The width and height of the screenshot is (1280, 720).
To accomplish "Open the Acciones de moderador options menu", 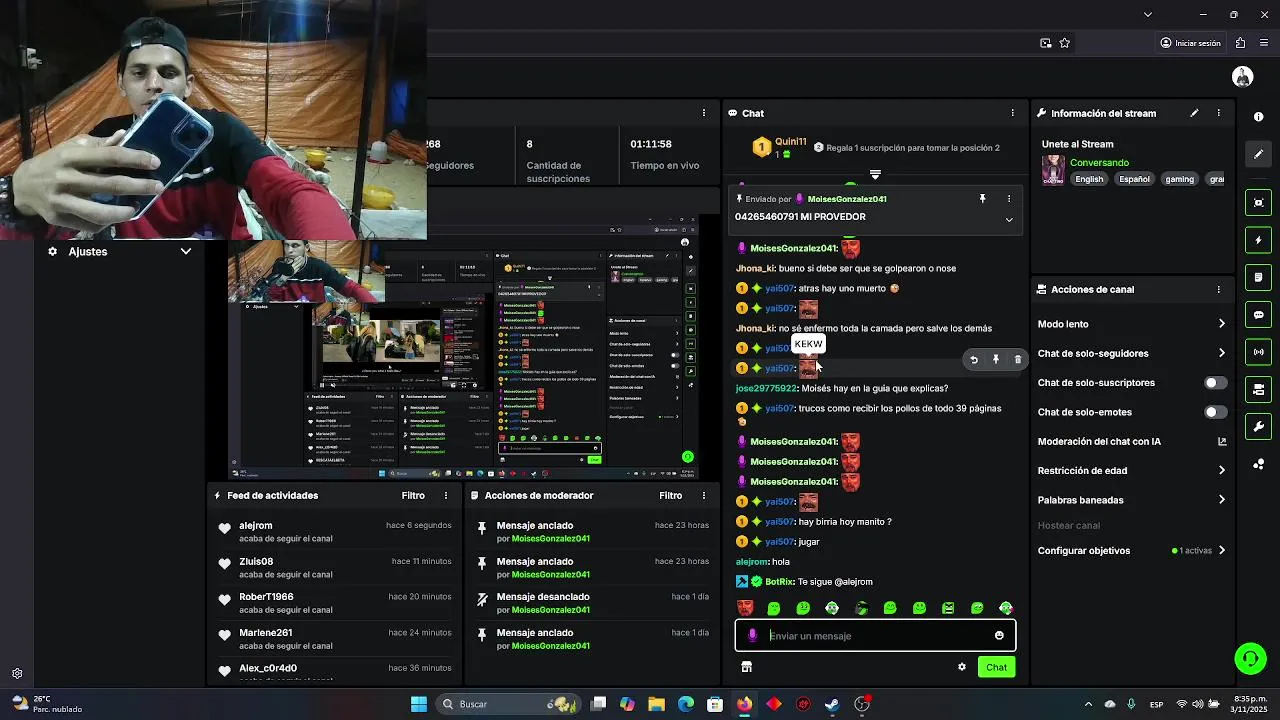I will [x=704, y=496].
